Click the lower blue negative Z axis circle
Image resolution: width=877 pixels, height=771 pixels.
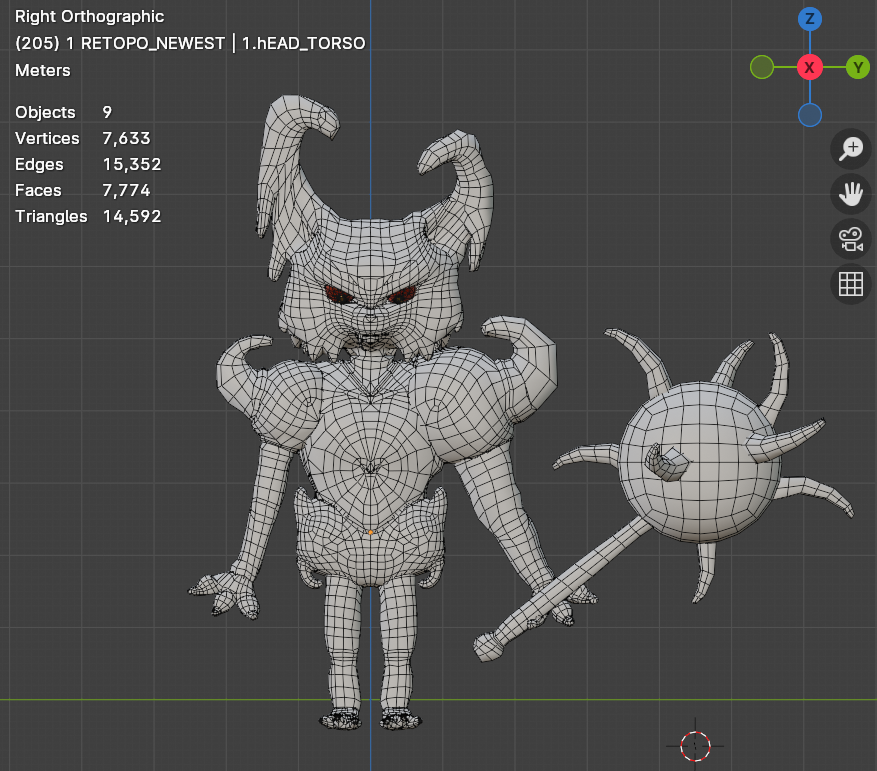click(x=810, y=115)
